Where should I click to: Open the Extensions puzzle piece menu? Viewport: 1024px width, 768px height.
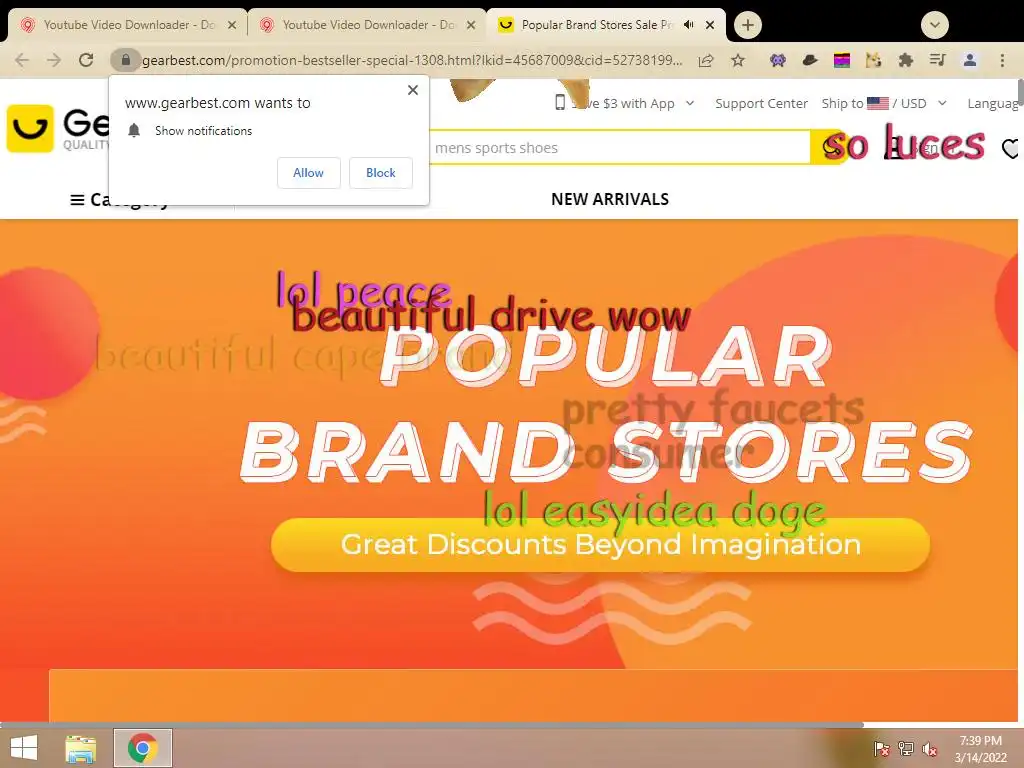(906, 61)
